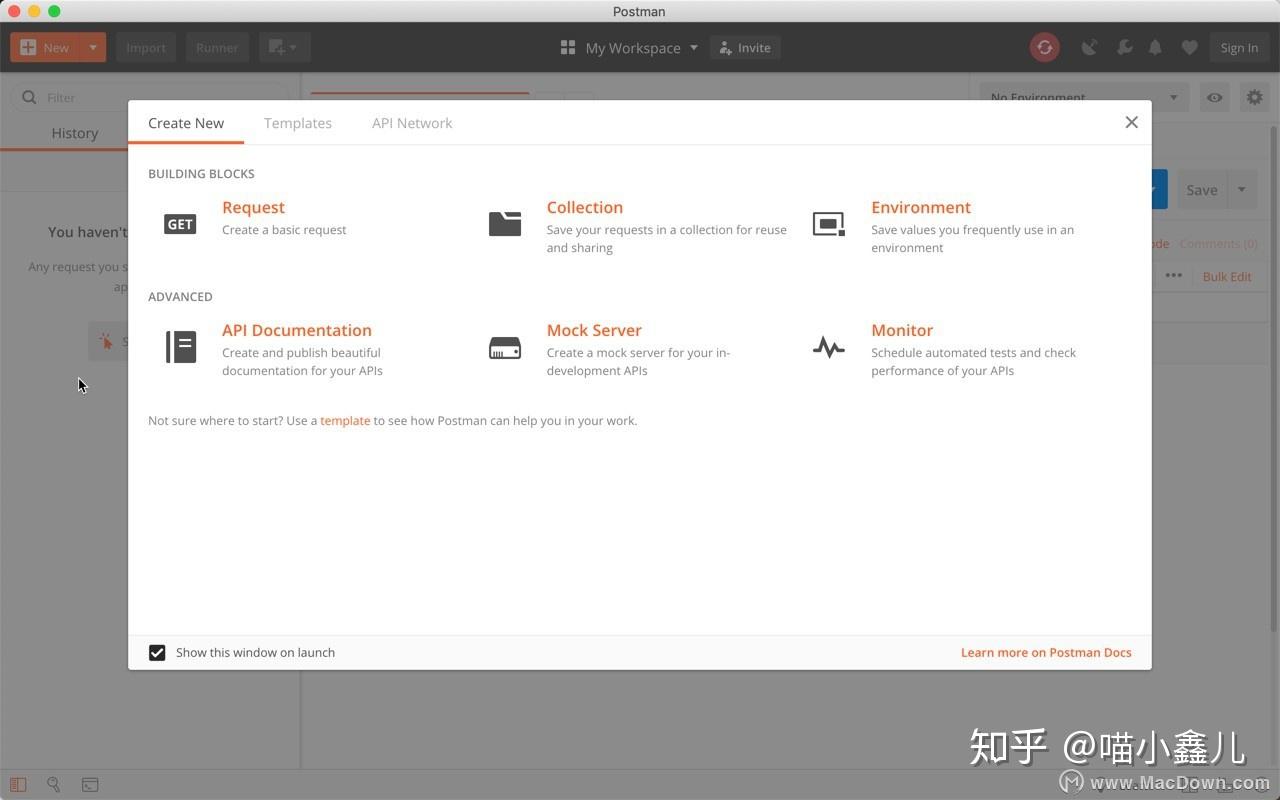Click the notifications bell icon

click(1155, 47)
